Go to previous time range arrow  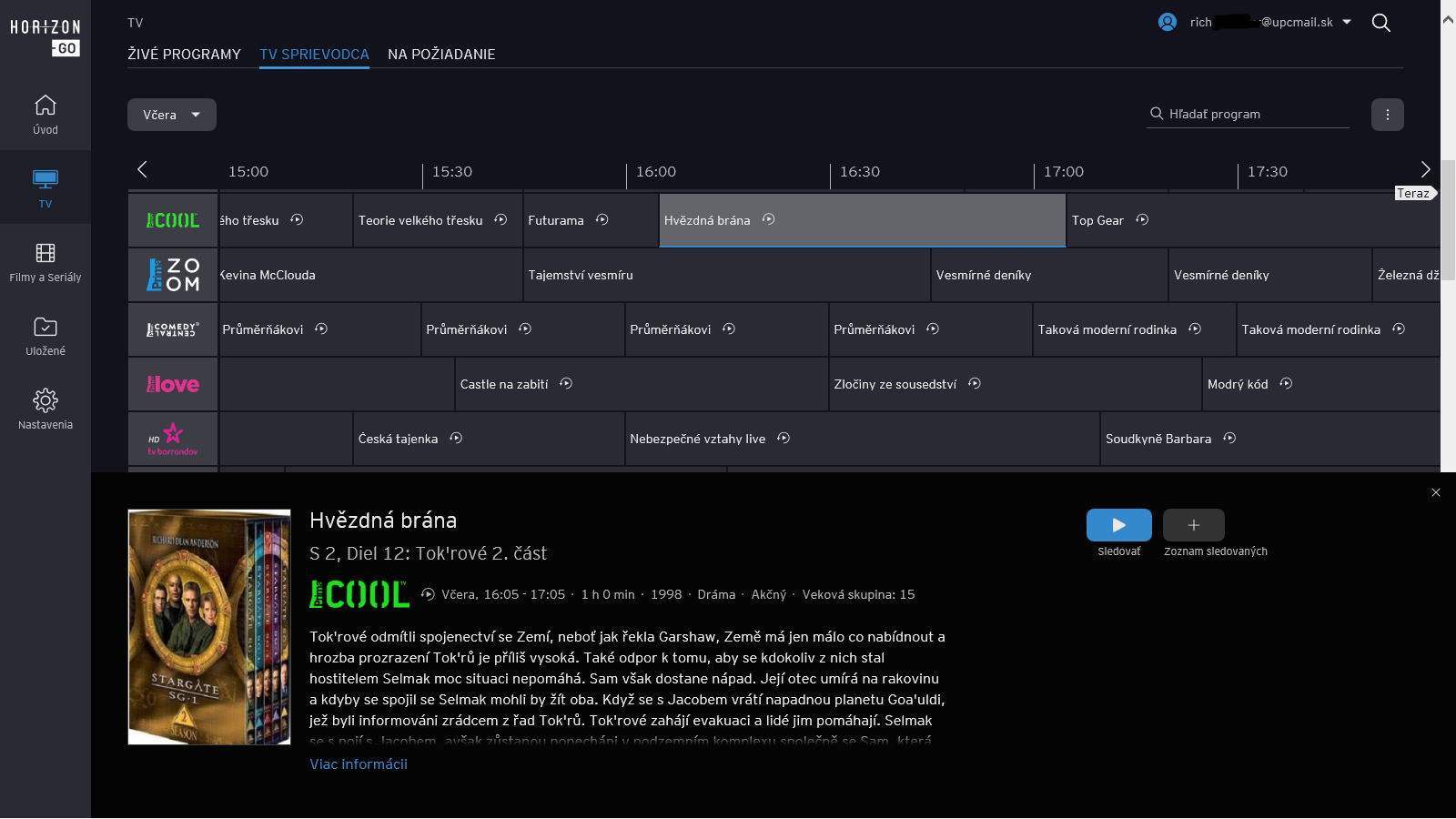pos(142,169)
